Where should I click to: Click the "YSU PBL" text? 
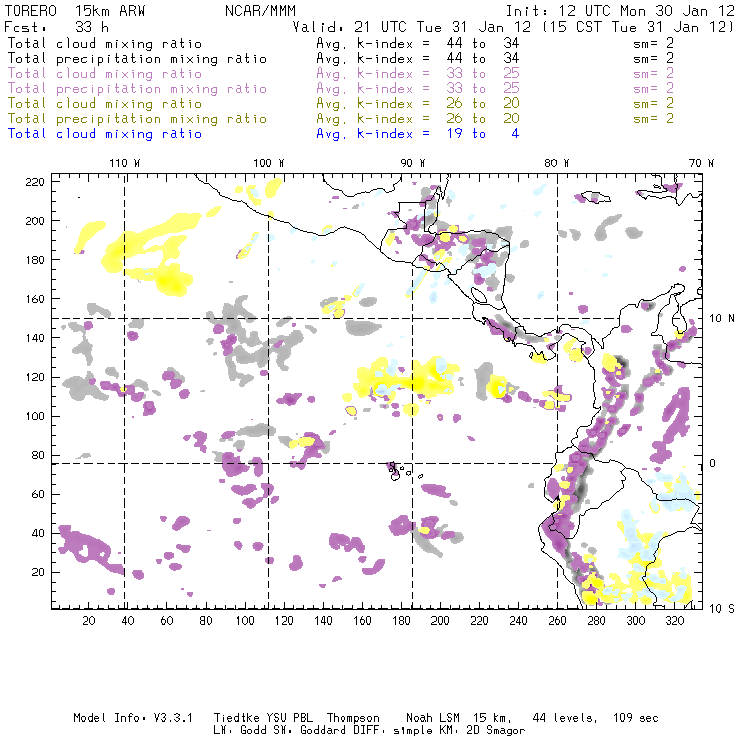coord(289,718)
